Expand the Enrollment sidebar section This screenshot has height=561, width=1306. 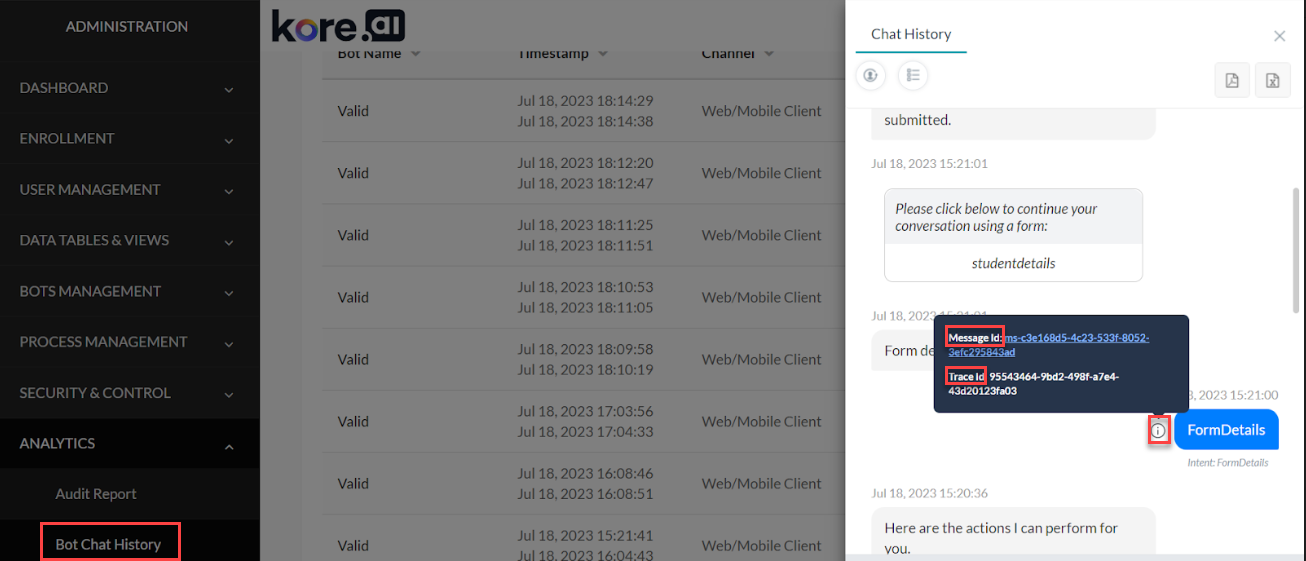[x=229, y=140]
